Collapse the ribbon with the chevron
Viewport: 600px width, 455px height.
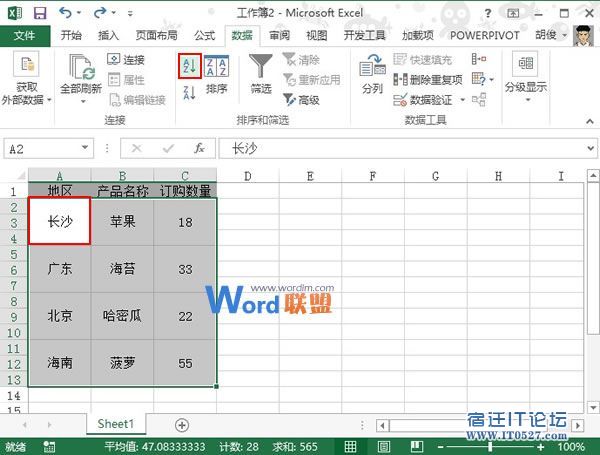[590, 121]
